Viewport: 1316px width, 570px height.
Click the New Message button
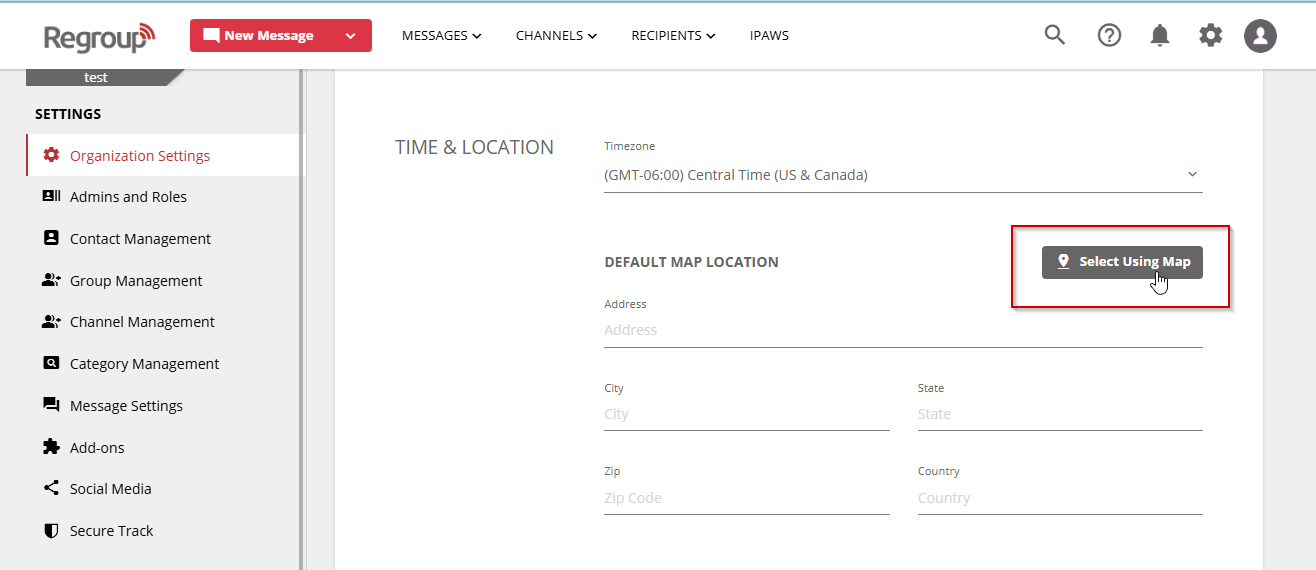260,36
